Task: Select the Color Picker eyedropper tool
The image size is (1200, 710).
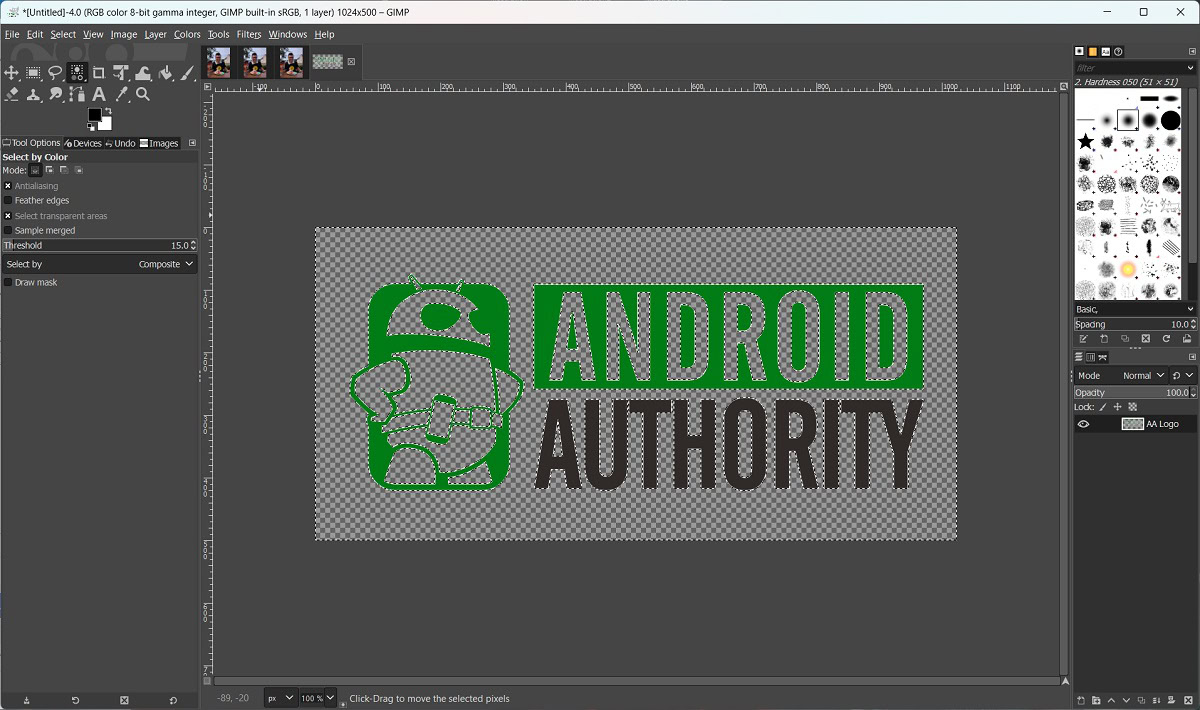Action: point(121,95)
